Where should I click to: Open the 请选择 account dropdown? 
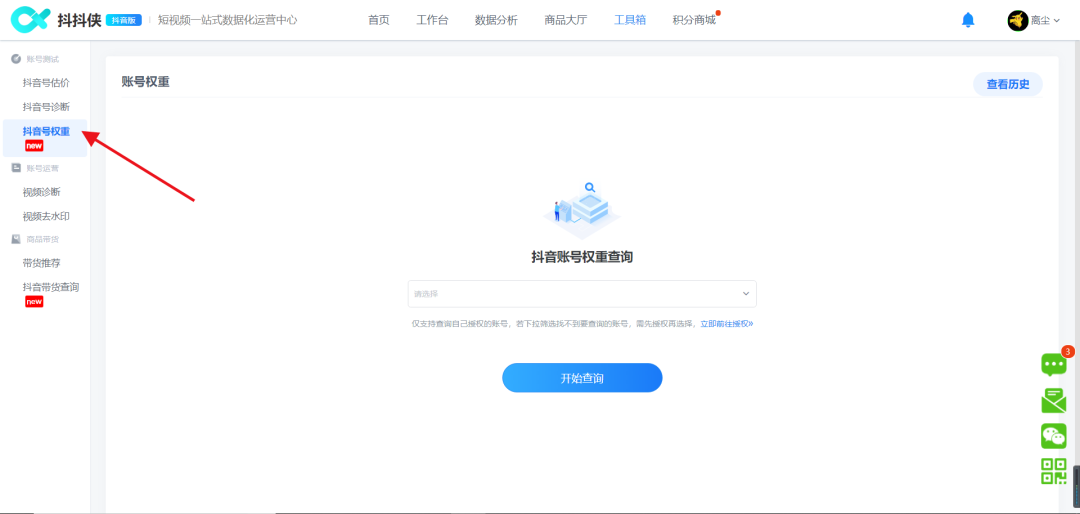582,294
